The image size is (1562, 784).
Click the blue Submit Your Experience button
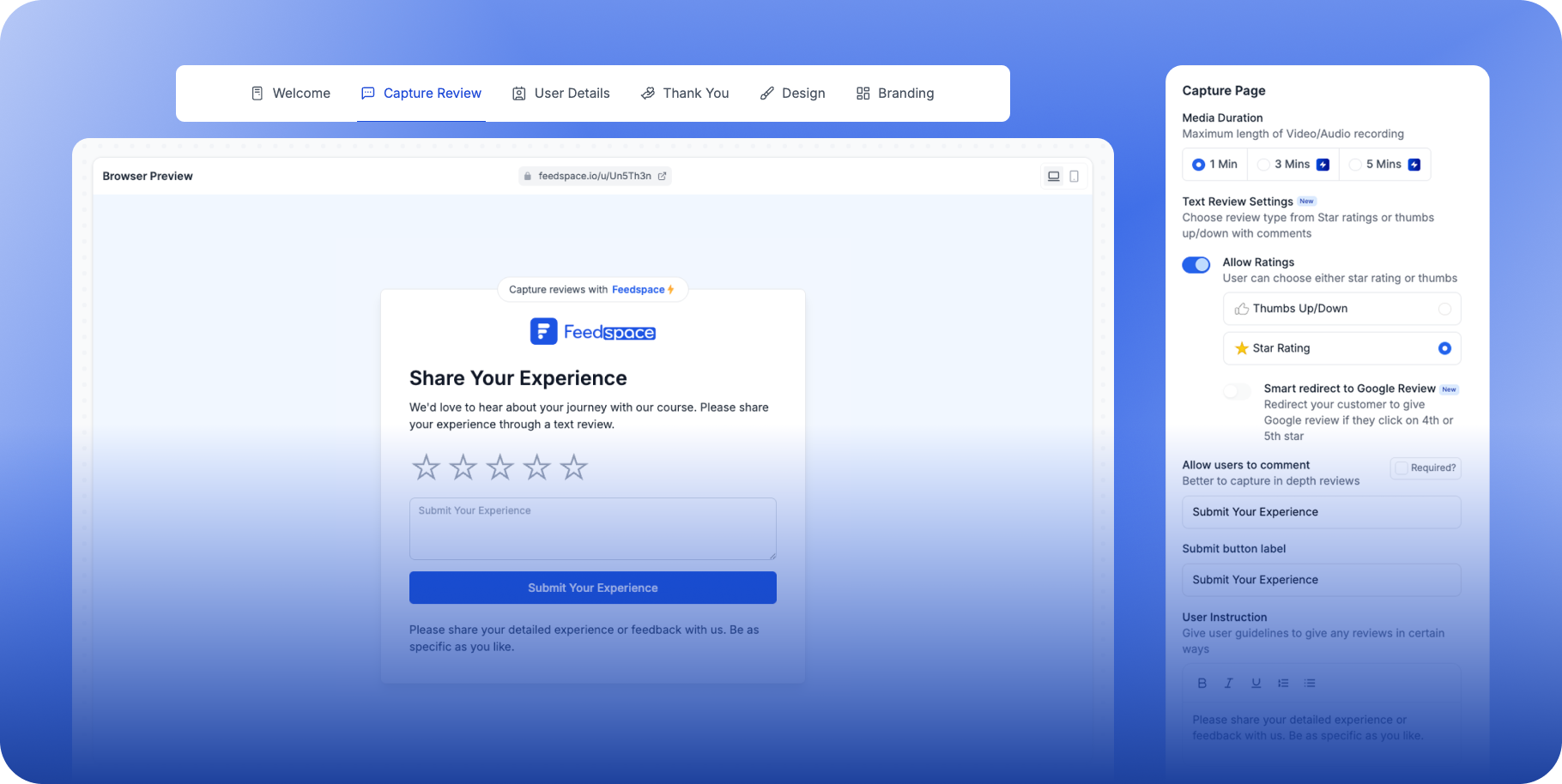(x=593, y=588)
